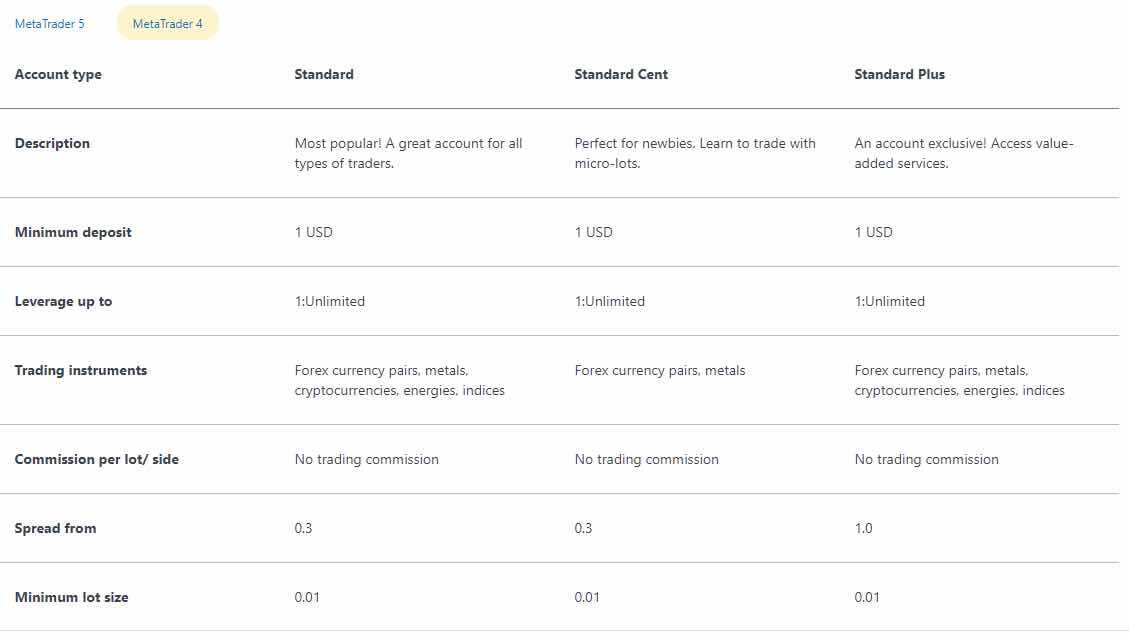Image resolution: width=1129 pixels, height=636 pixels.
Task: Click the Spread from row label
Action: click(55, 528)
